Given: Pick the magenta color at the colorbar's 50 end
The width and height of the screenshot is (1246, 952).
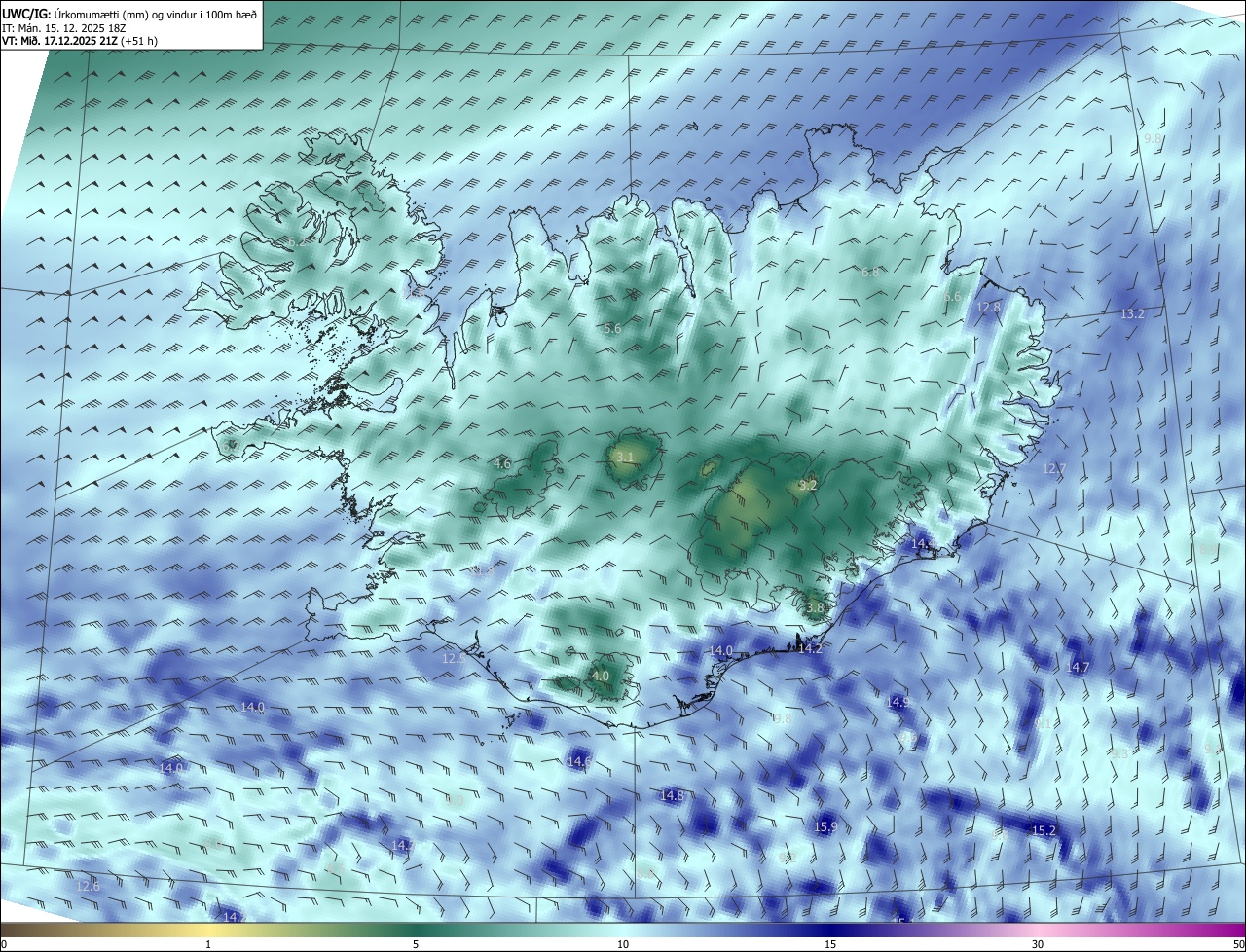Looking at the screenshot, I should click(1240, 930).
